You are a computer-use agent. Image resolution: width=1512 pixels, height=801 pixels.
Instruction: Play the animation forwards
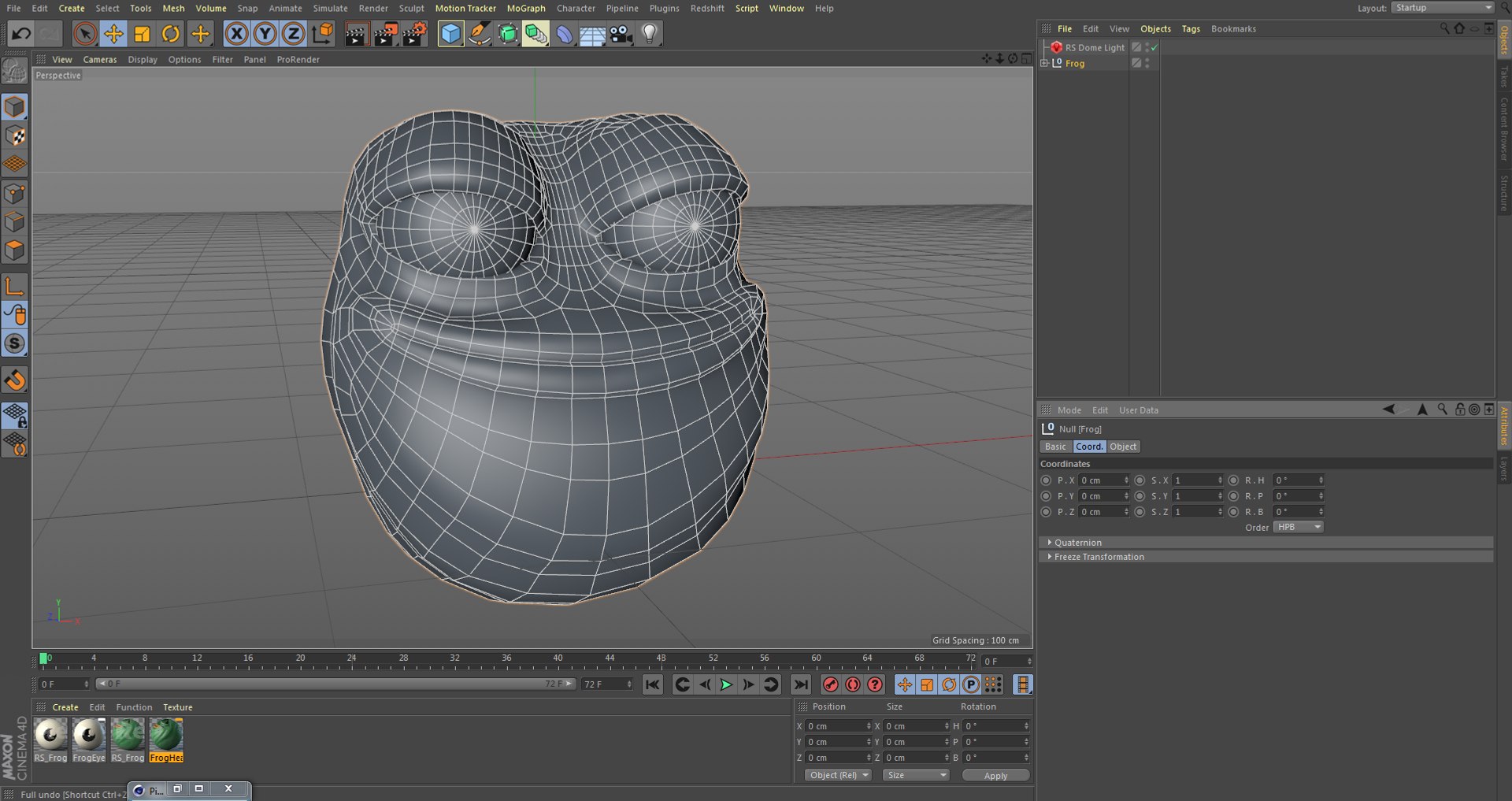click(x=726, y=684)
